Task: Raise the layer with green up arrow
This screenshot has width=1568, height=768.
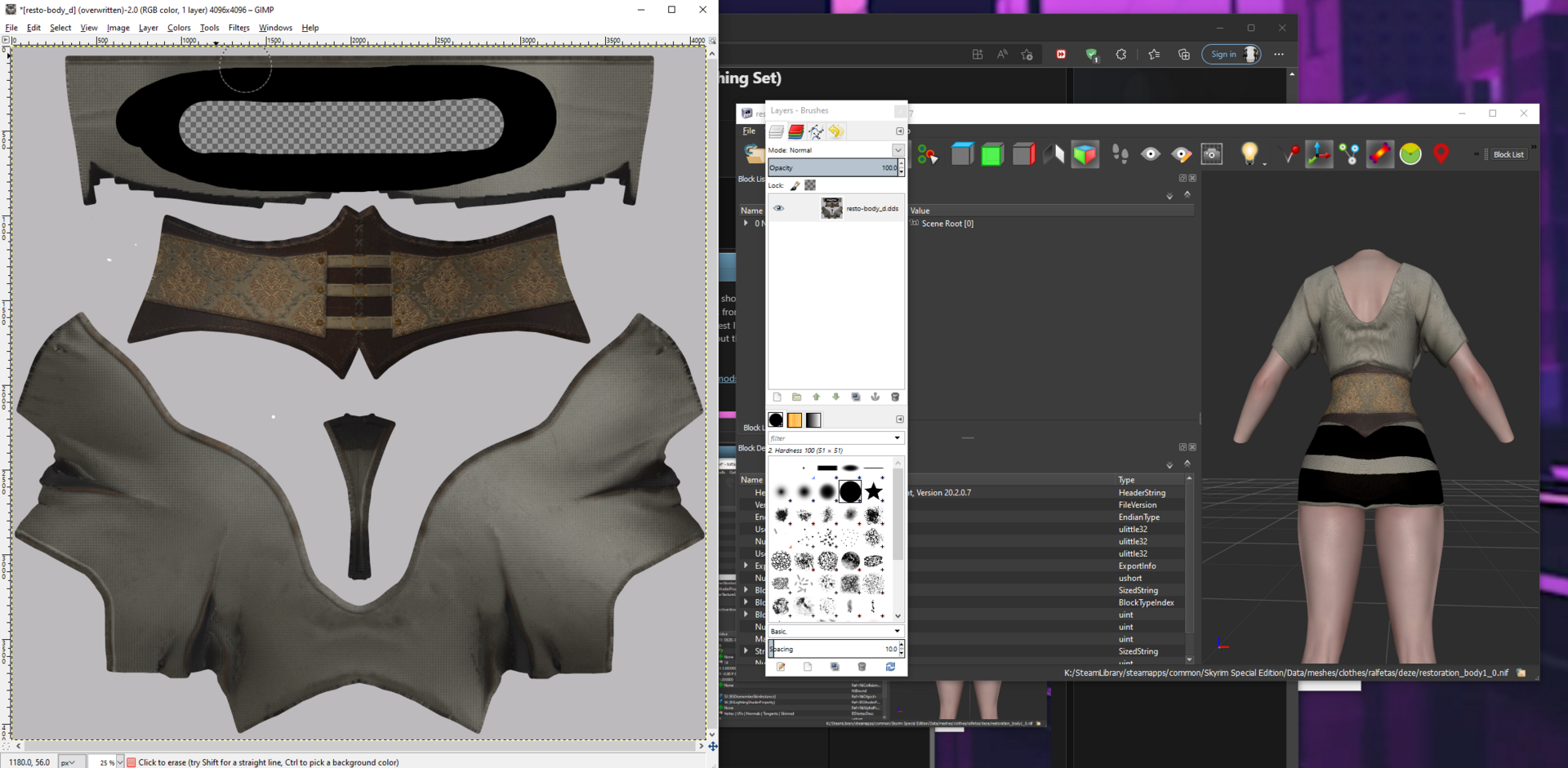Action: (816, 397)
